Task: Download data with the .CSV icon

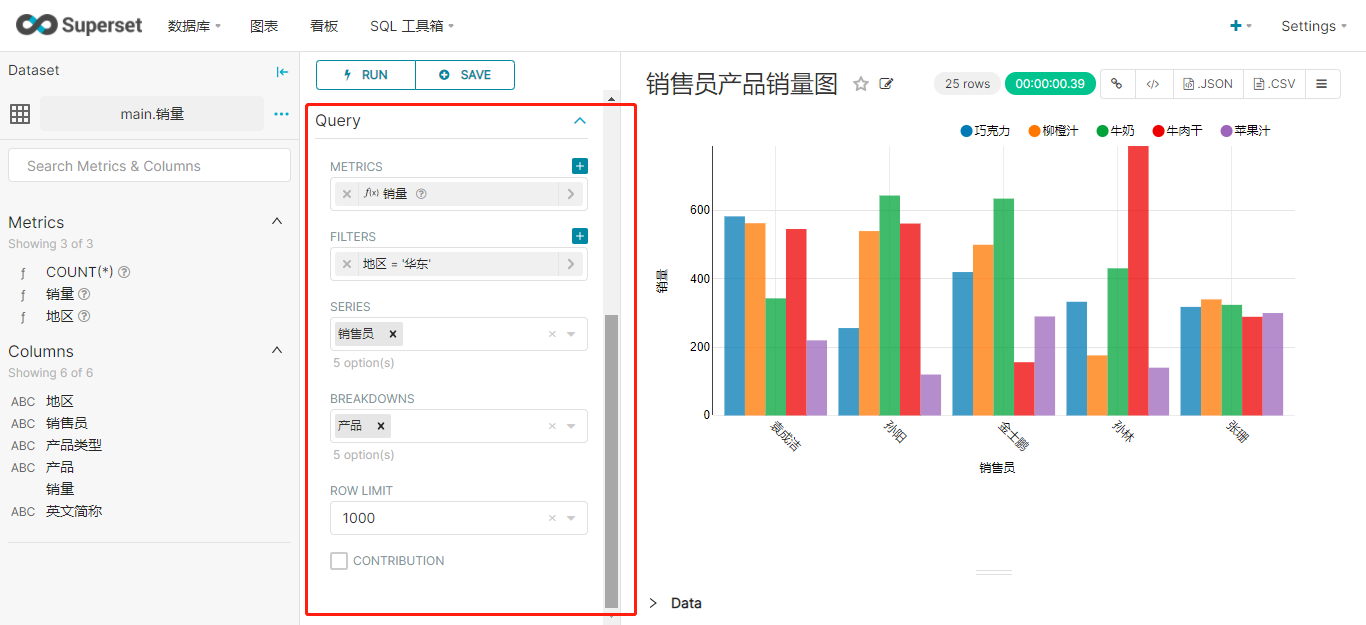Action: click(x=1273, y=83)
